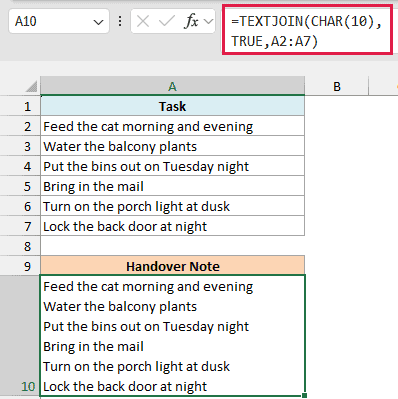Select cell 'Bring in the mail' in row 5
Image resolution: width=398 pixels, height=399 pixels.
tap(172, 186)
